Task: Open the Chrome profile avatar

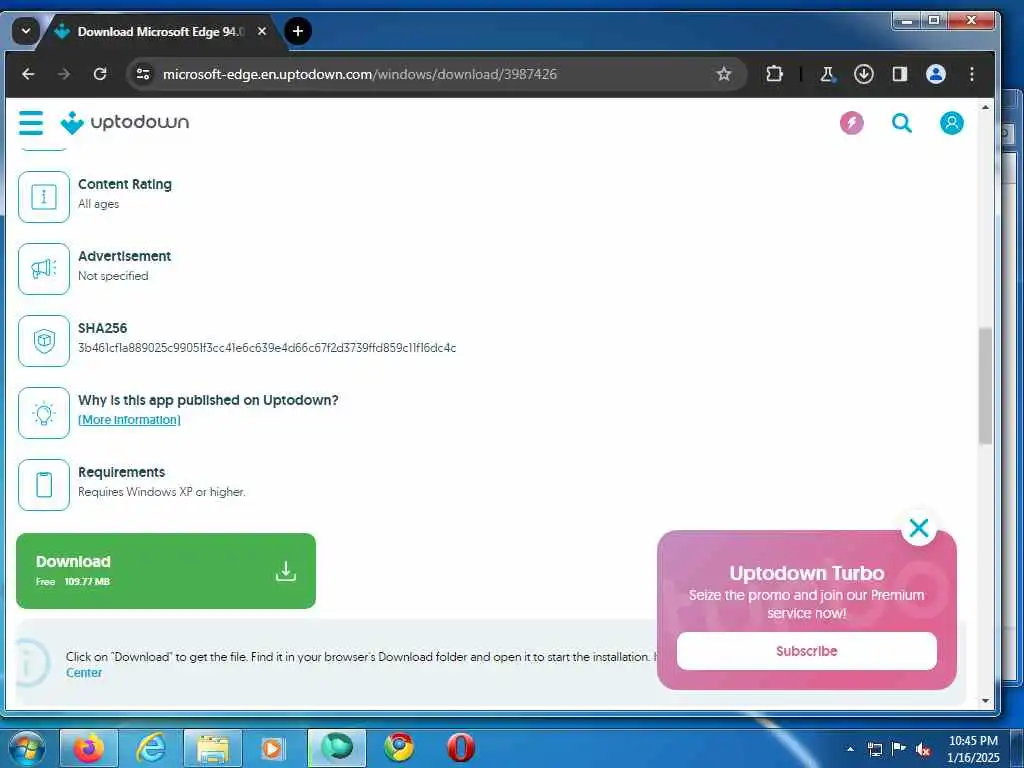Action: coord(936,74)
